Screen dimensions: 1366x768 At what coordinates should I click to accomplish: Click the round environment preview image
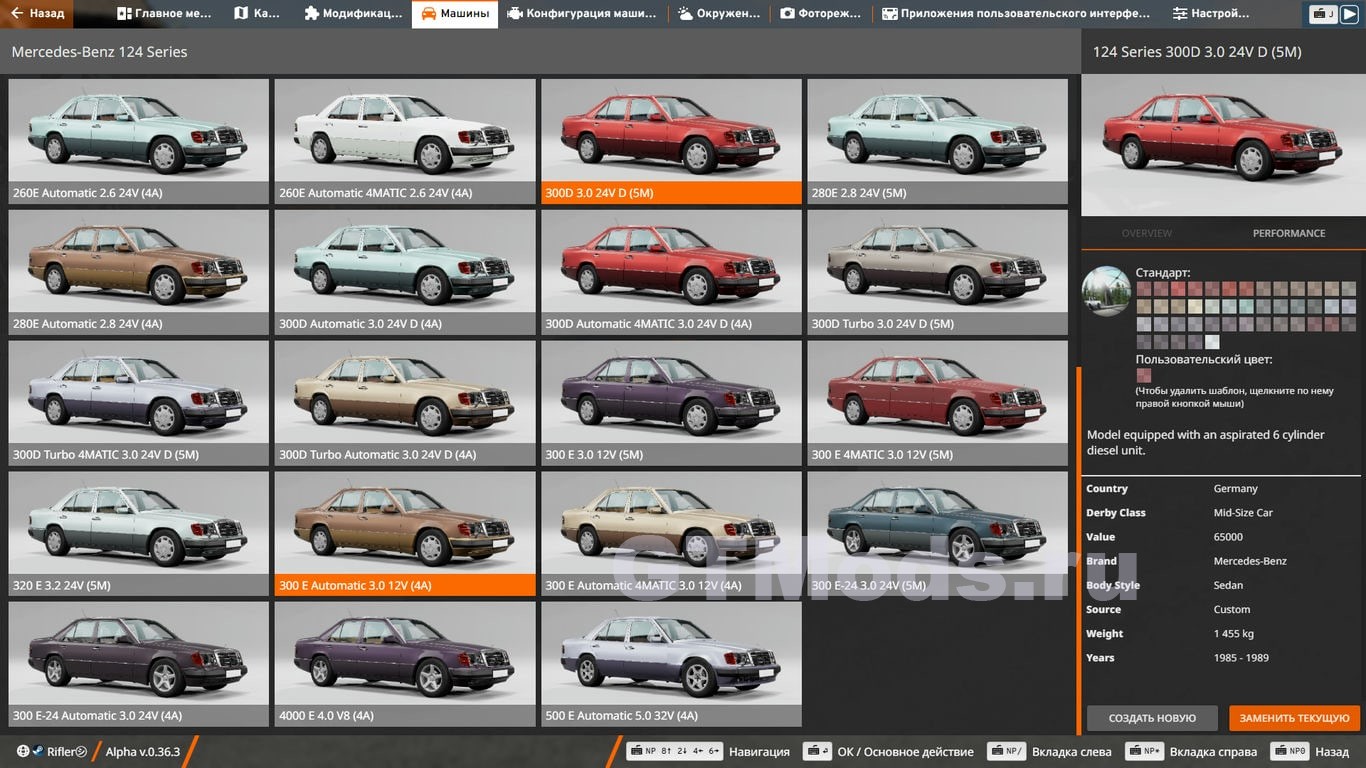[1107, 291]
